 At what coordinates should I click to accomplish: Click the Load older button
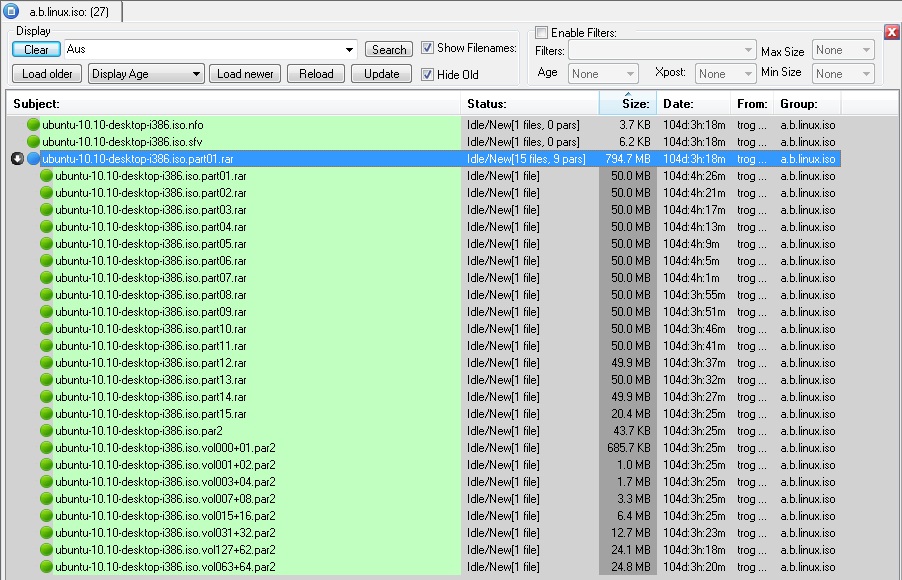(47, 74)
